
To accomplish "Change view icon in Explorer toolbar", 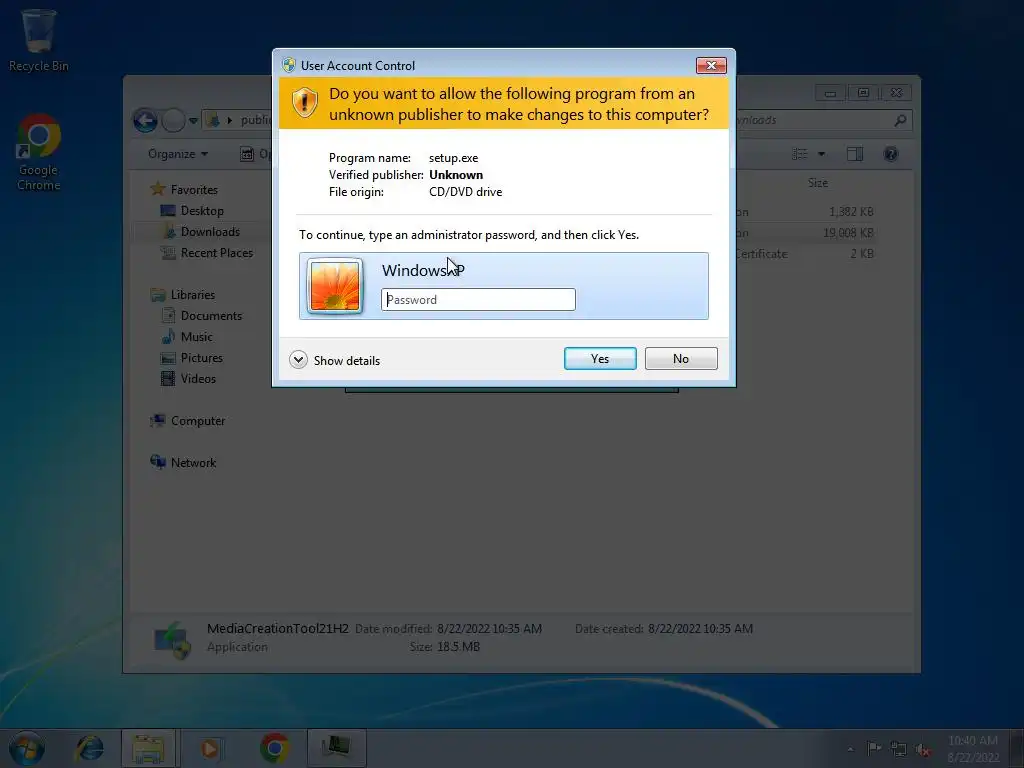I will point(800,154).
